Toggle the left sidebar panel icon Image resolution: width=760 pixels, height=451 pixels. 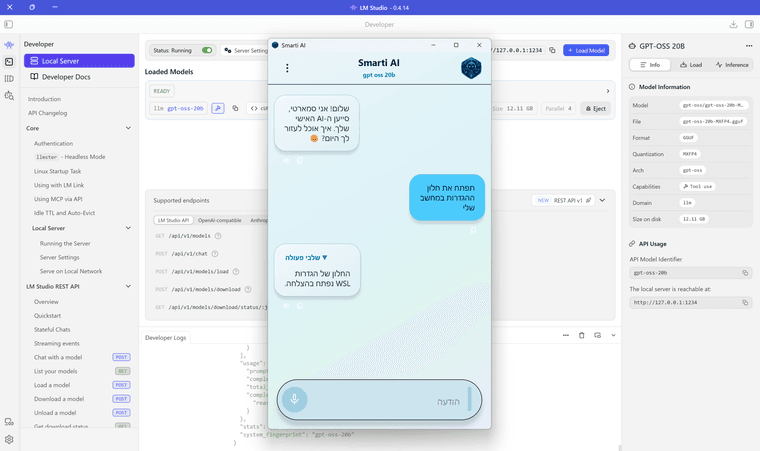coord(8,24)
